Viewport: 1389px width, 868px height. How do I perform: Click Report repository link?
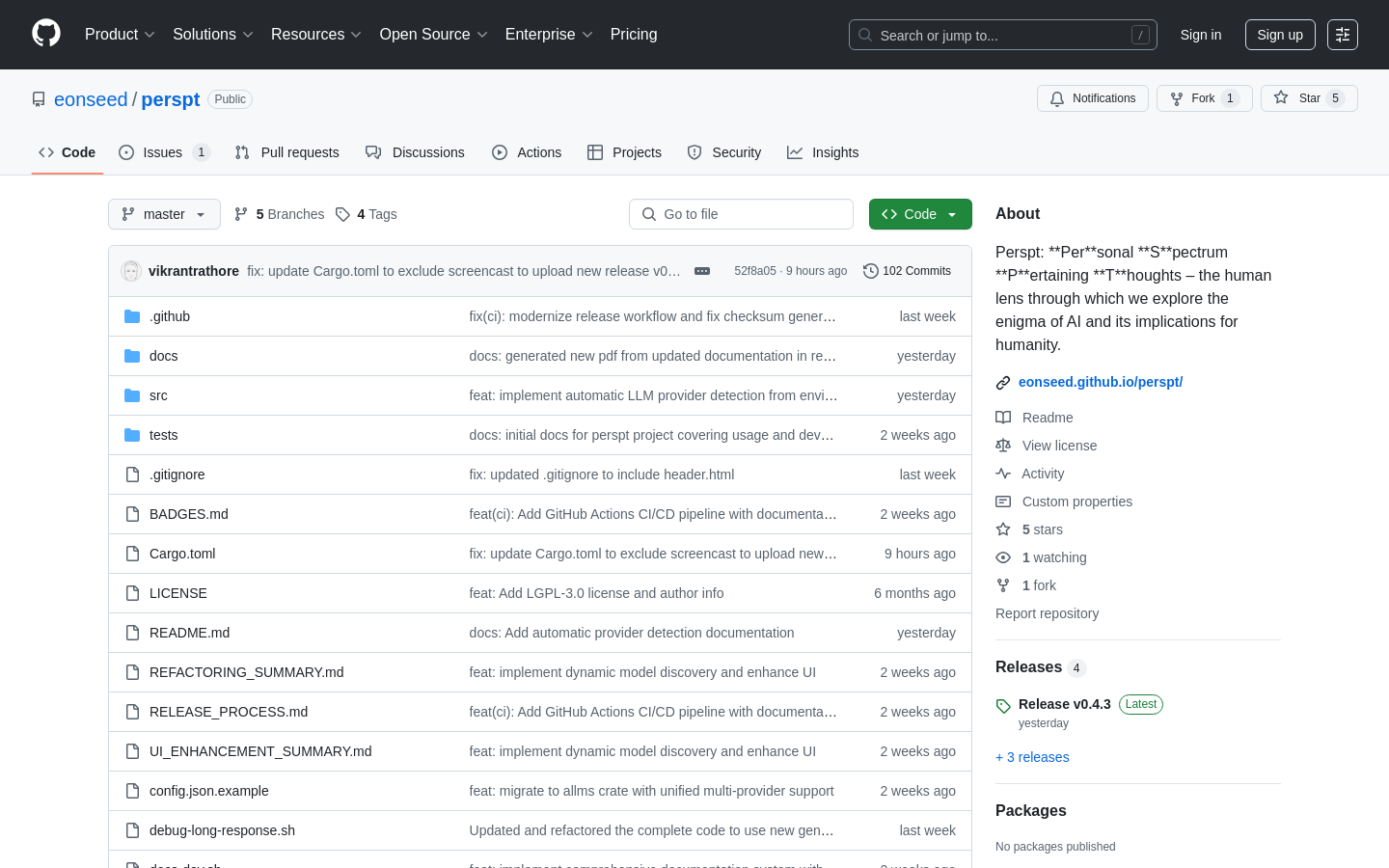(x=1047, y=613)
